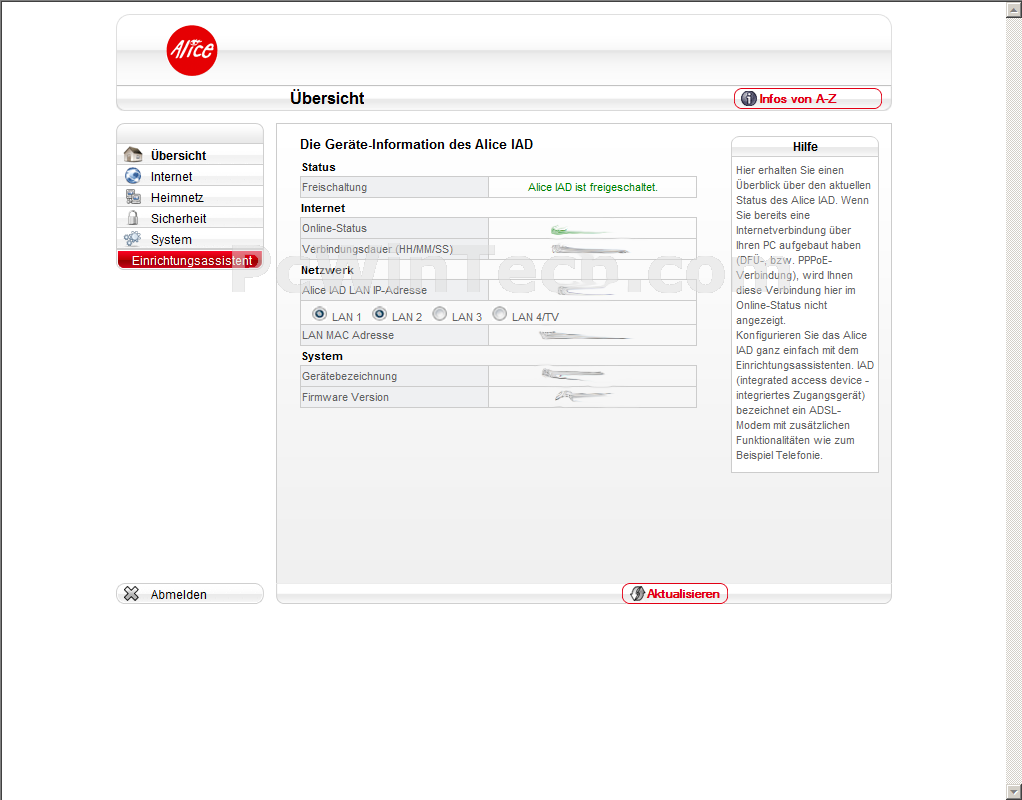
Task: Open Infos von A-Z
Action: (x=808, y=98)
